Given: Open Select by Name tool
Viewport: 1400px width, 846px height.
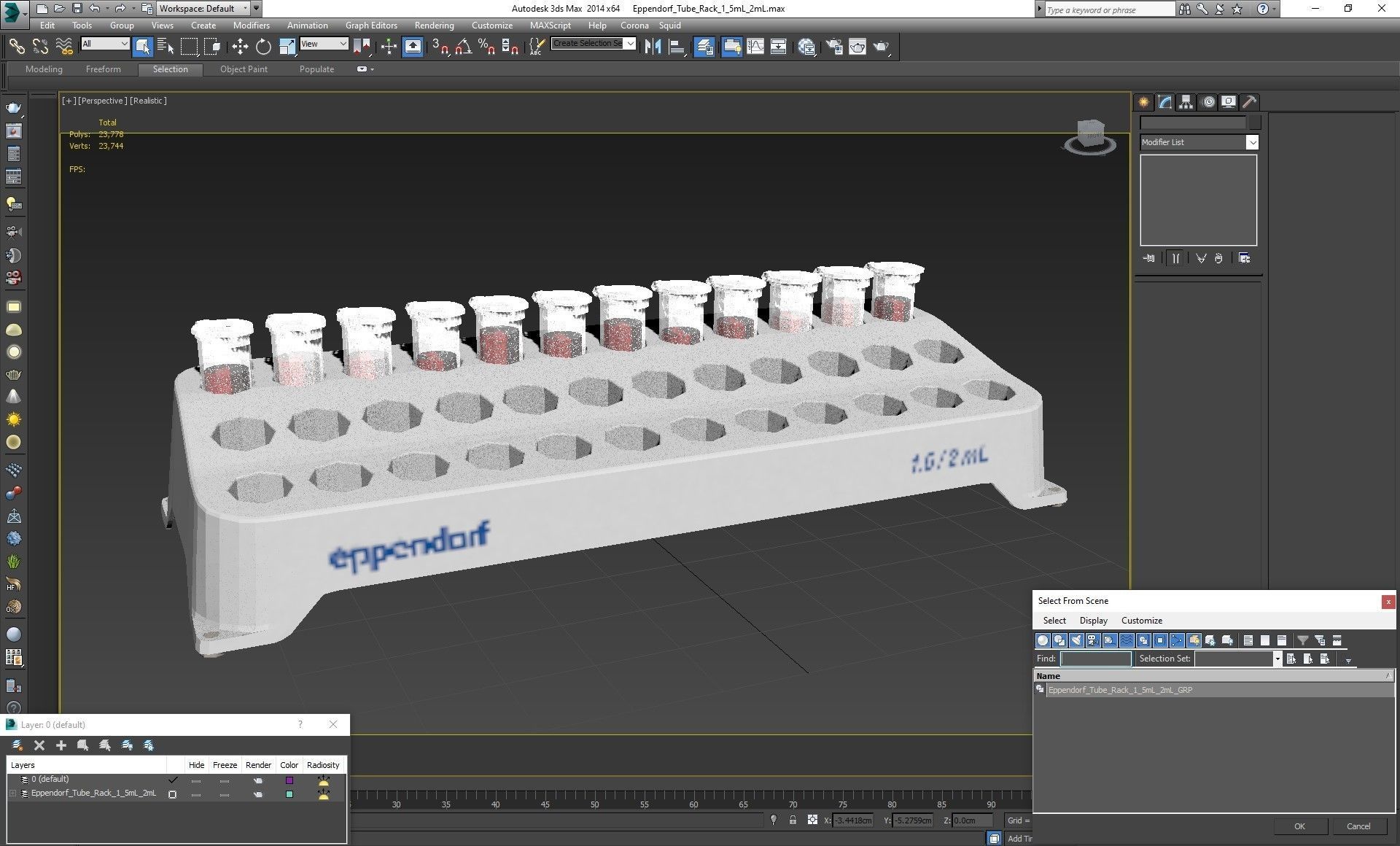Looking at the screenshot, I should pyautogui.click(x=166, y=47).
